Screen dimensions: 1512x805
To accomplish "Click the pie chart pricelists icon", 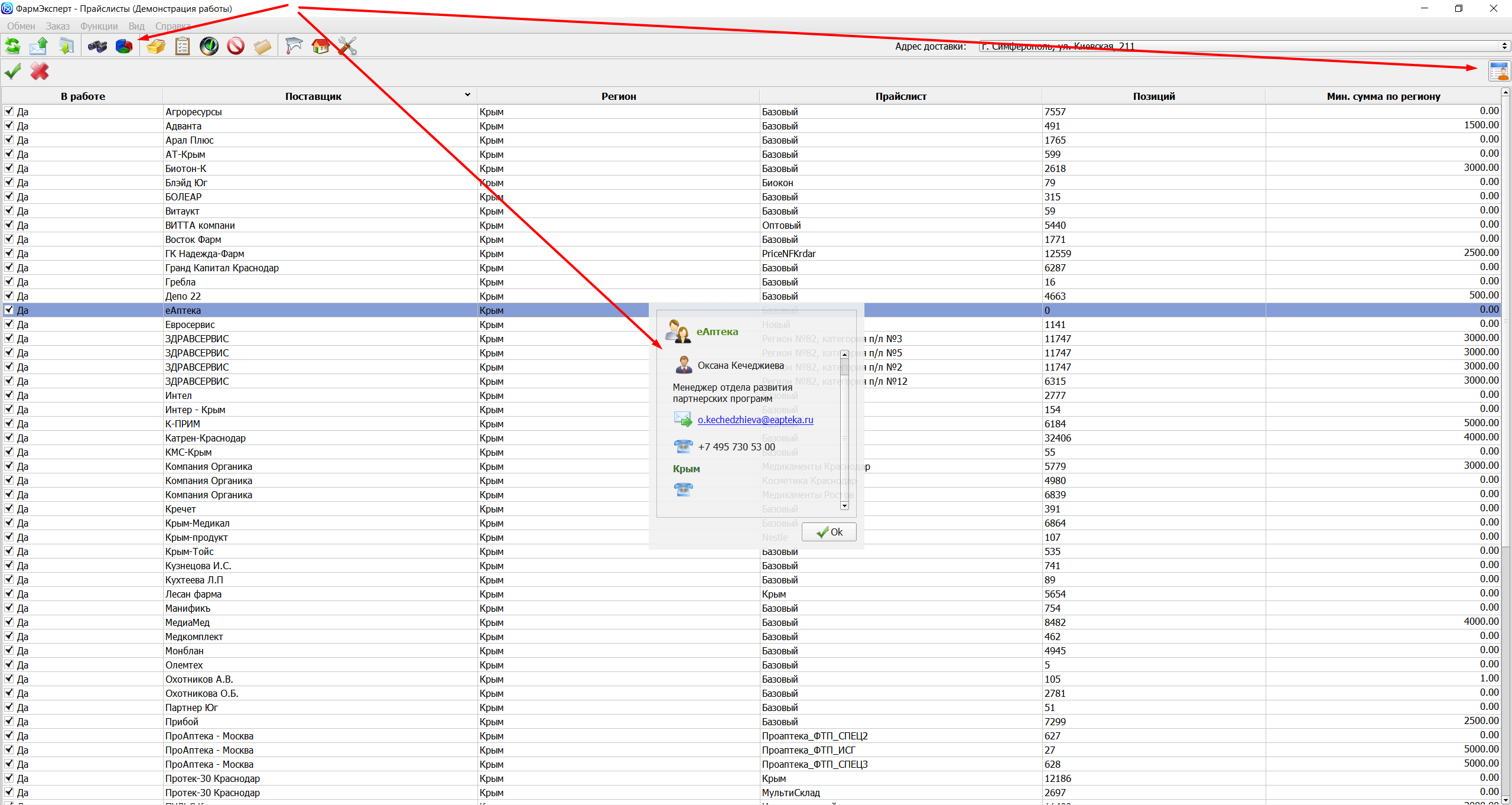I will pyautogui.click(x=124, y=46).
